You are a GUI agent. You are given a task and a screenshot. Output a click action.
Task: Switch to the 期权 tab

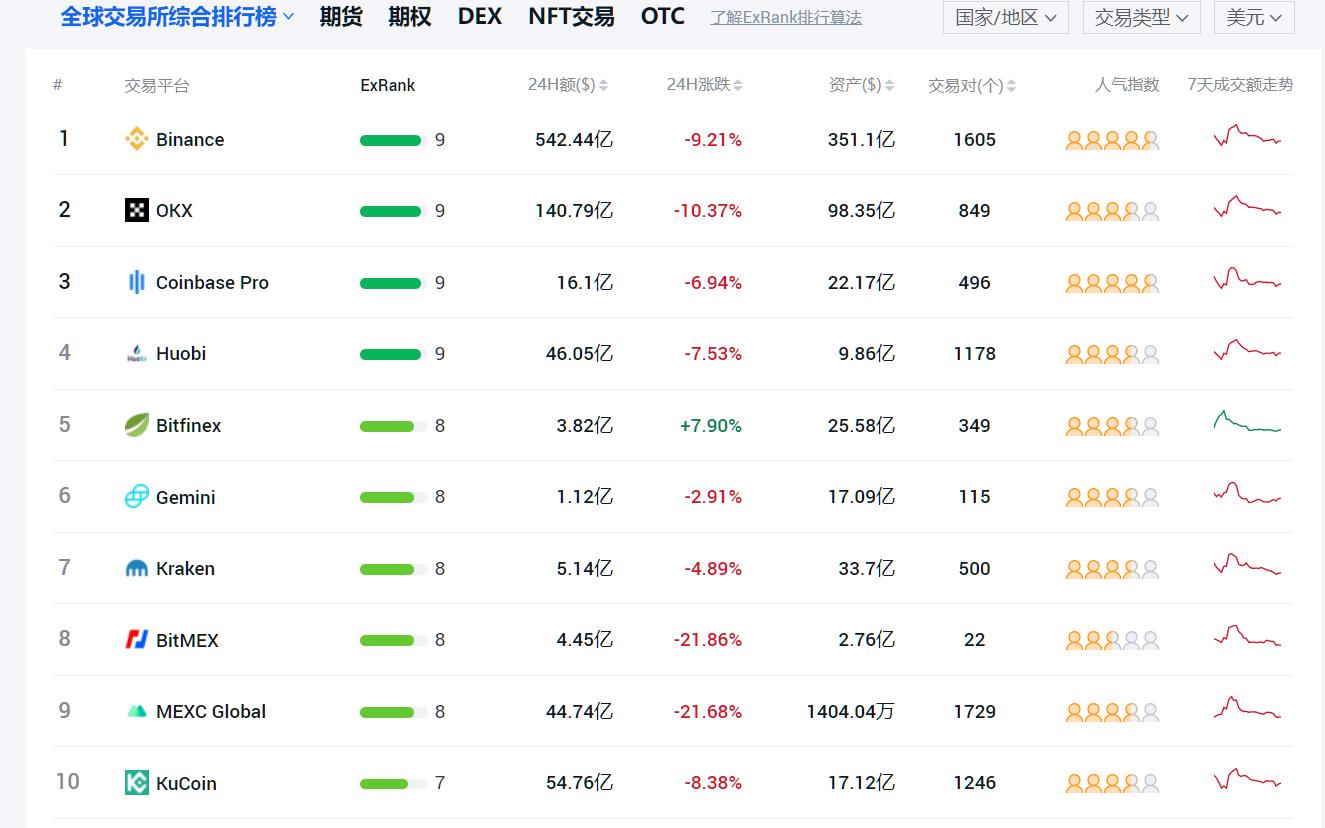(410, 16)
